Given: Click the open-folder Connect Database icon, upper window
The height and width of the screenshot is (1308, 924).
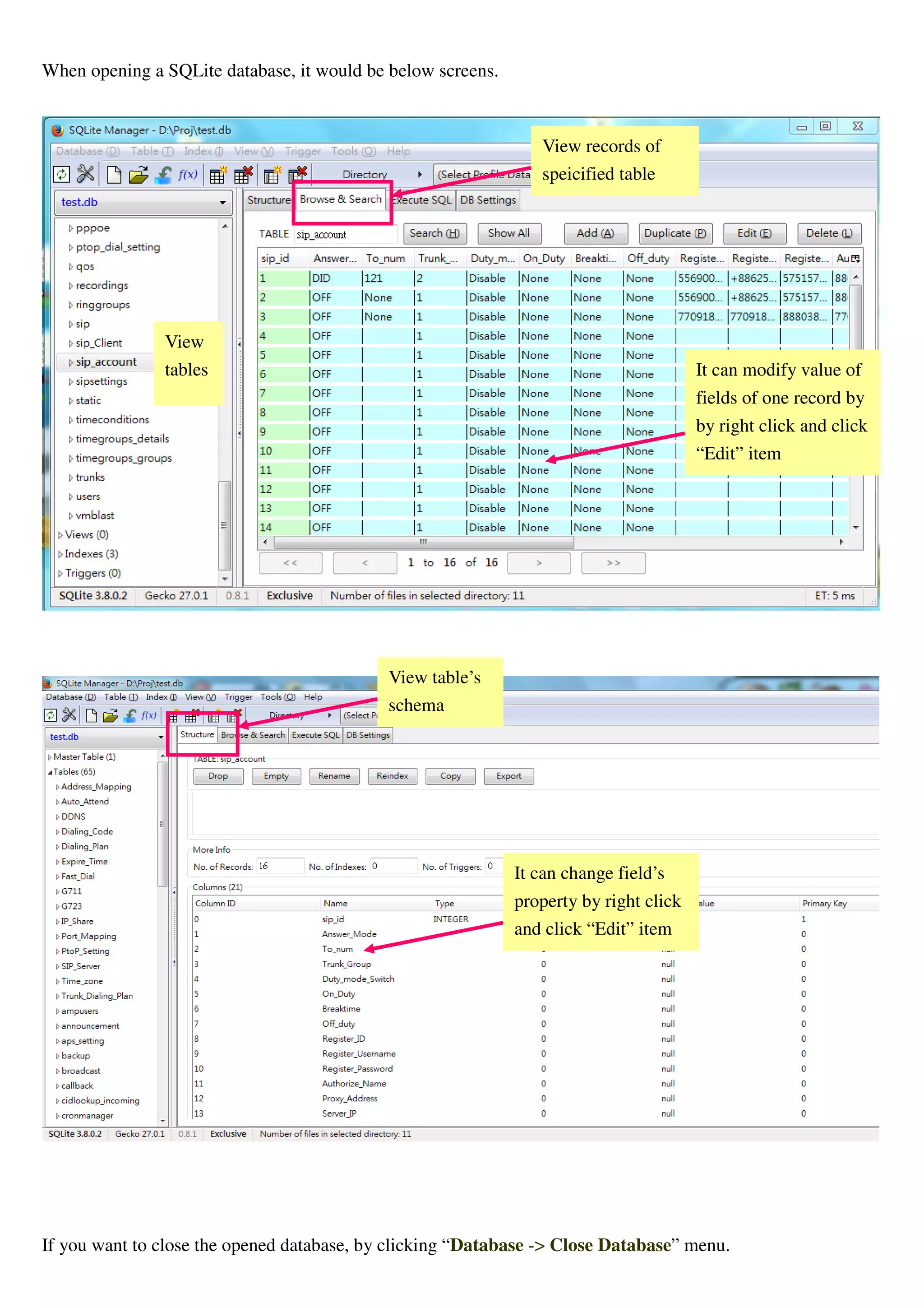Looking at the screenshot, I should [139, 175].
